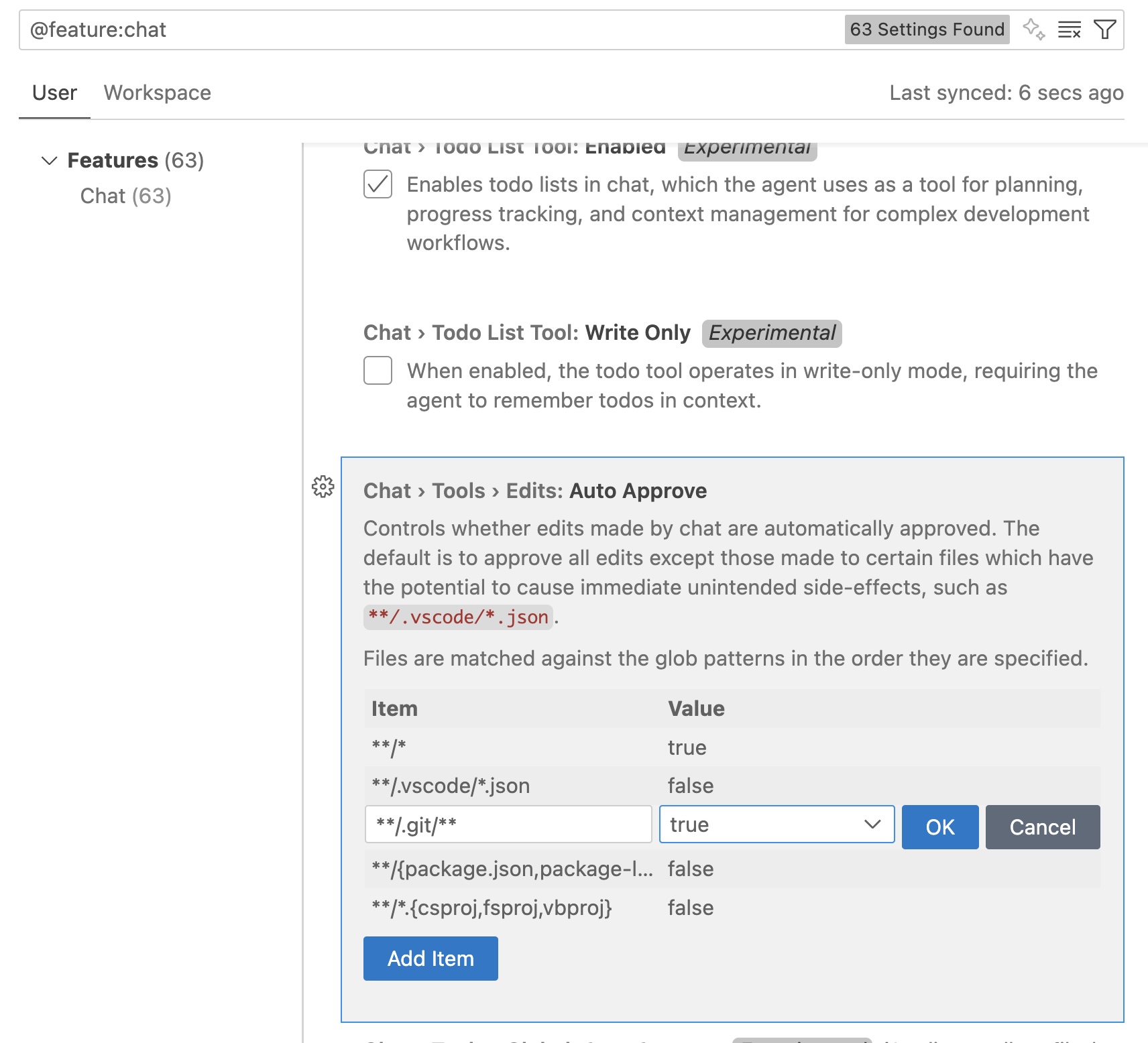
Task: Toggle the AI sparkle search icon
Action: (x=1033, y=29)
